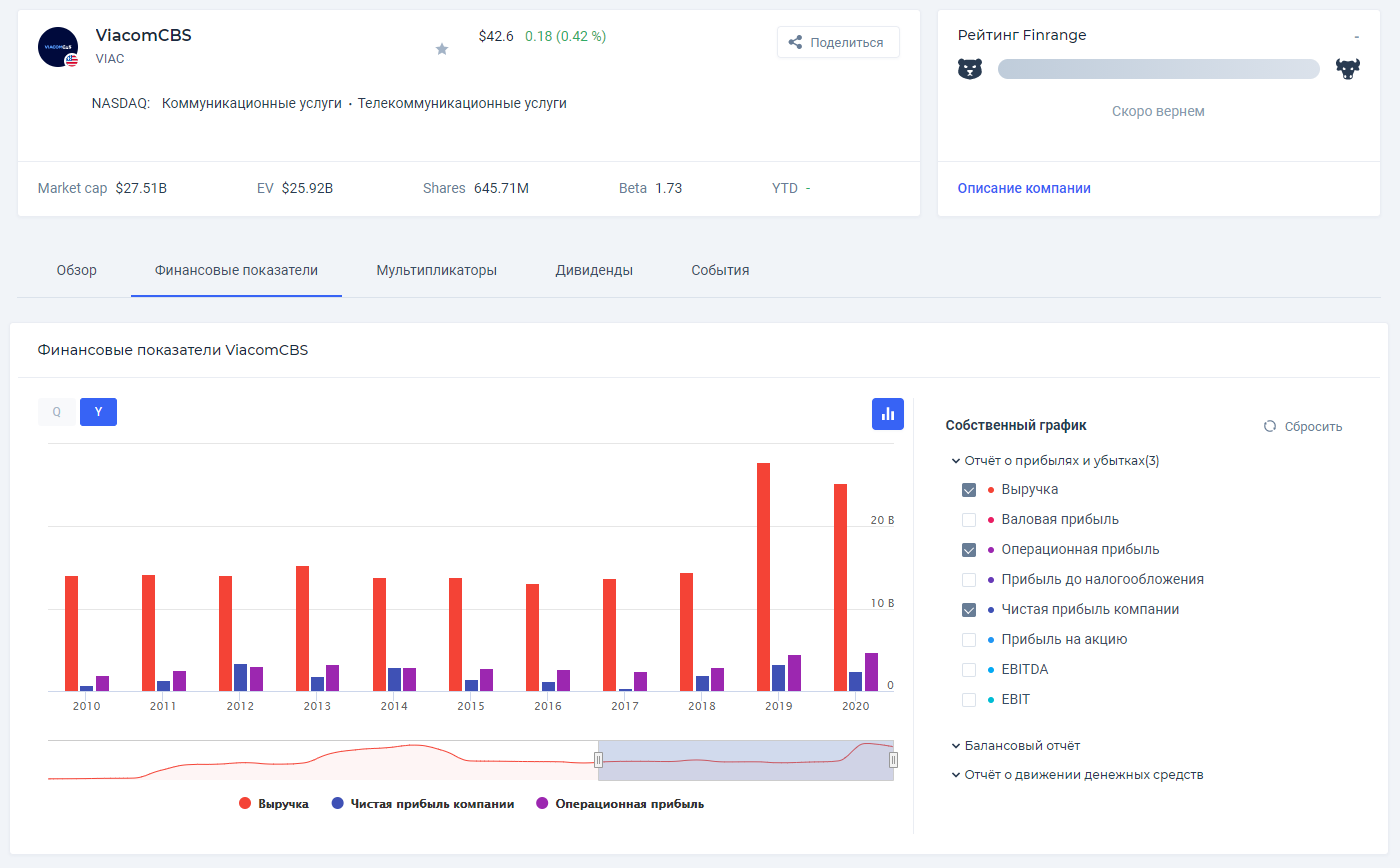
Task: Expand the Балансовый отчёт section
Action: (x=1020, y=746)
